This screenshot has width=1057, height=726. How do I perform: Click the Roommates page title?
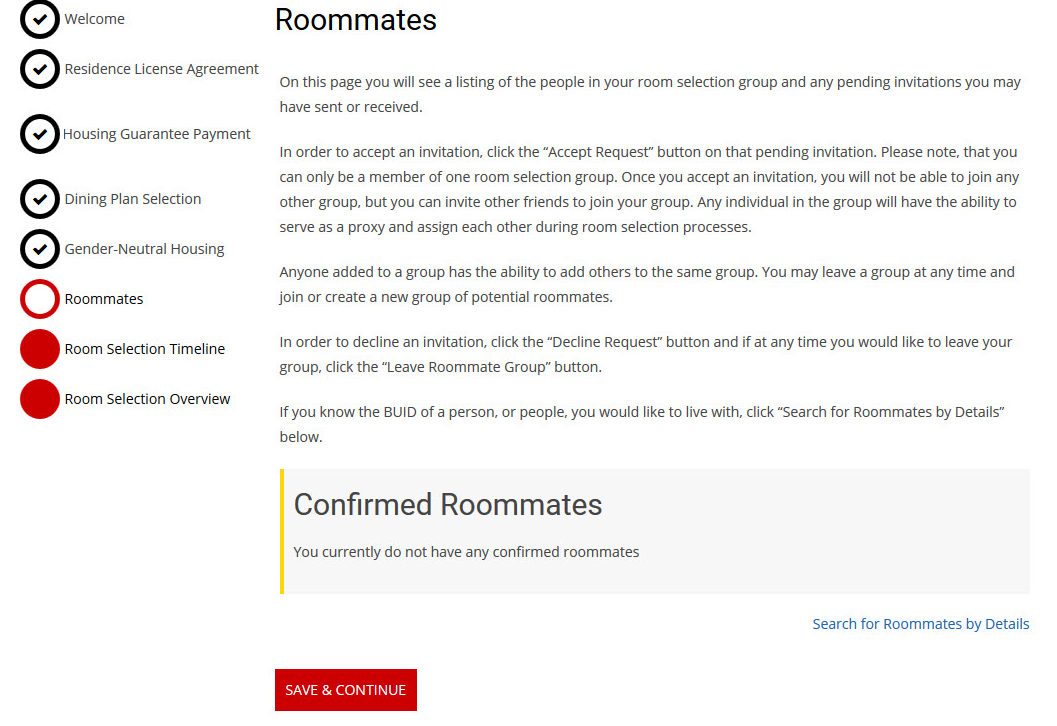[356, 20]
